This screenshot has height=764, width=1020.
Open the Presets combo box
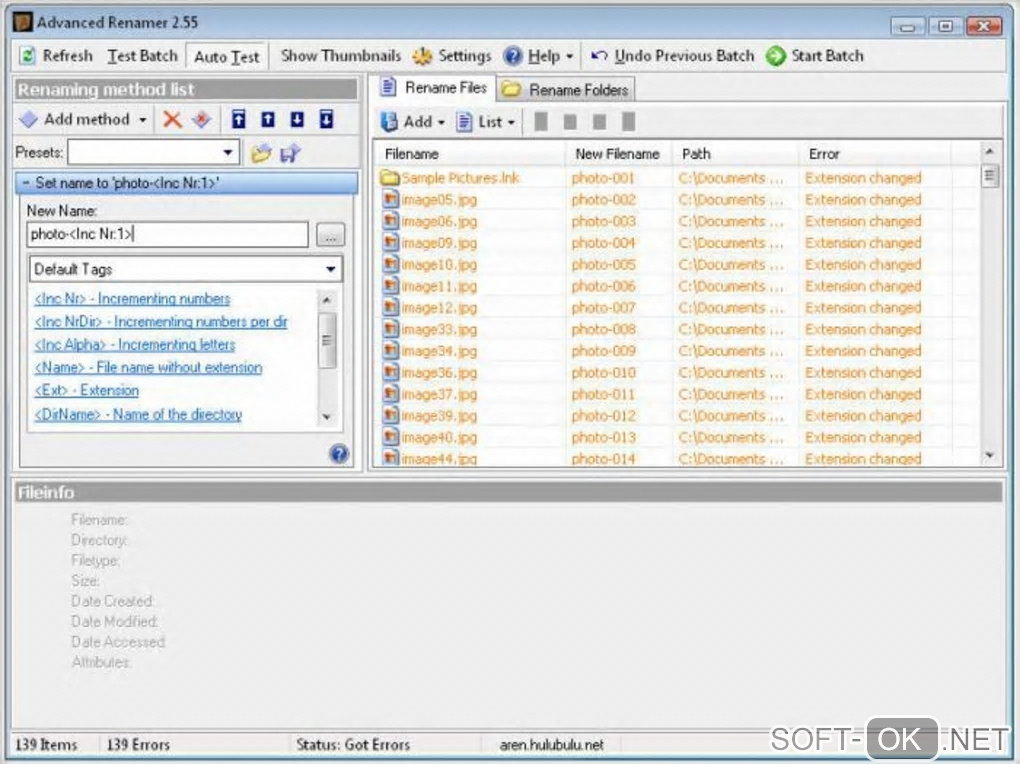pyautogui.click(x=154, y=153)
